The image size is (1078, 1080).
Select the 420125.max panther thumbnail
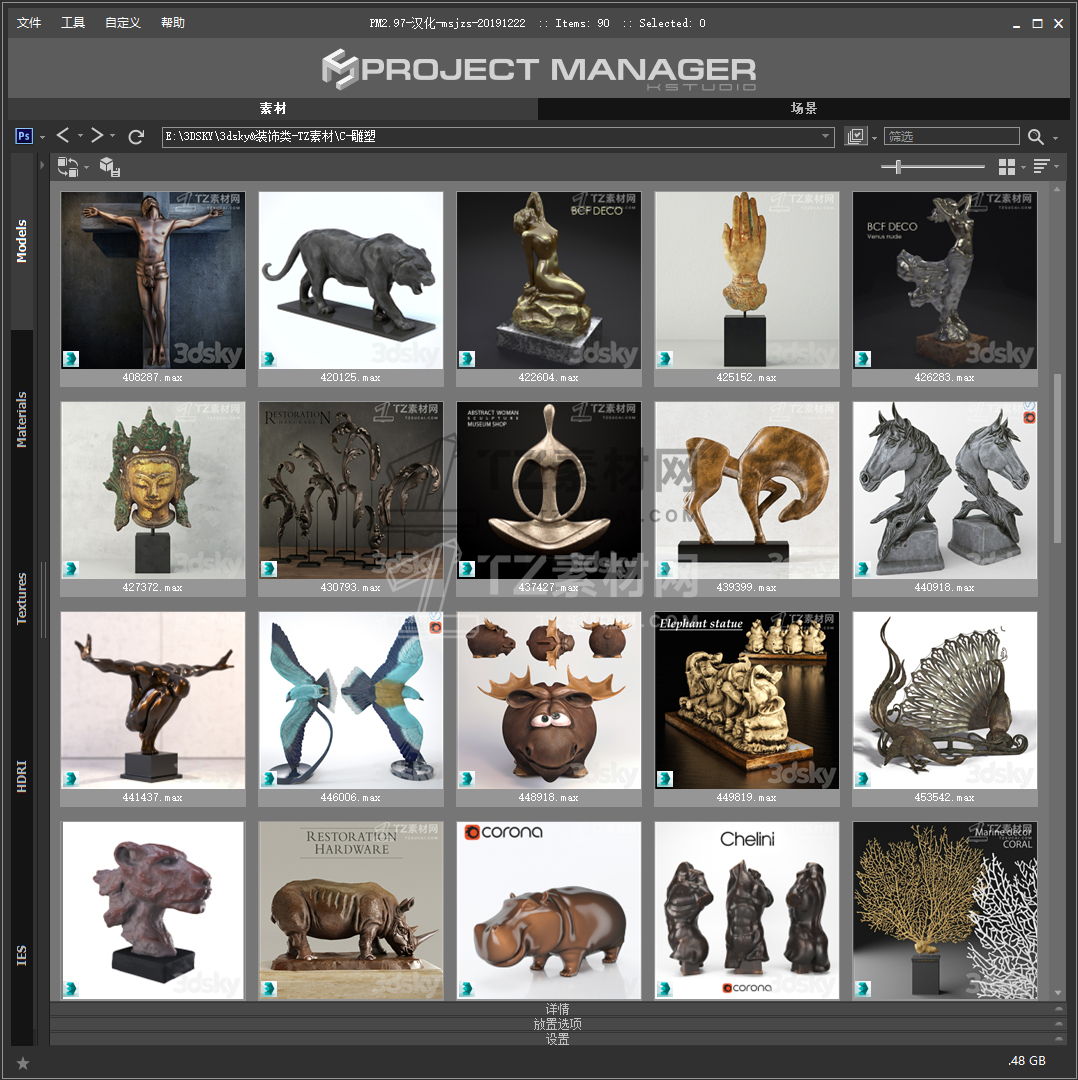(x=350, y=280)
